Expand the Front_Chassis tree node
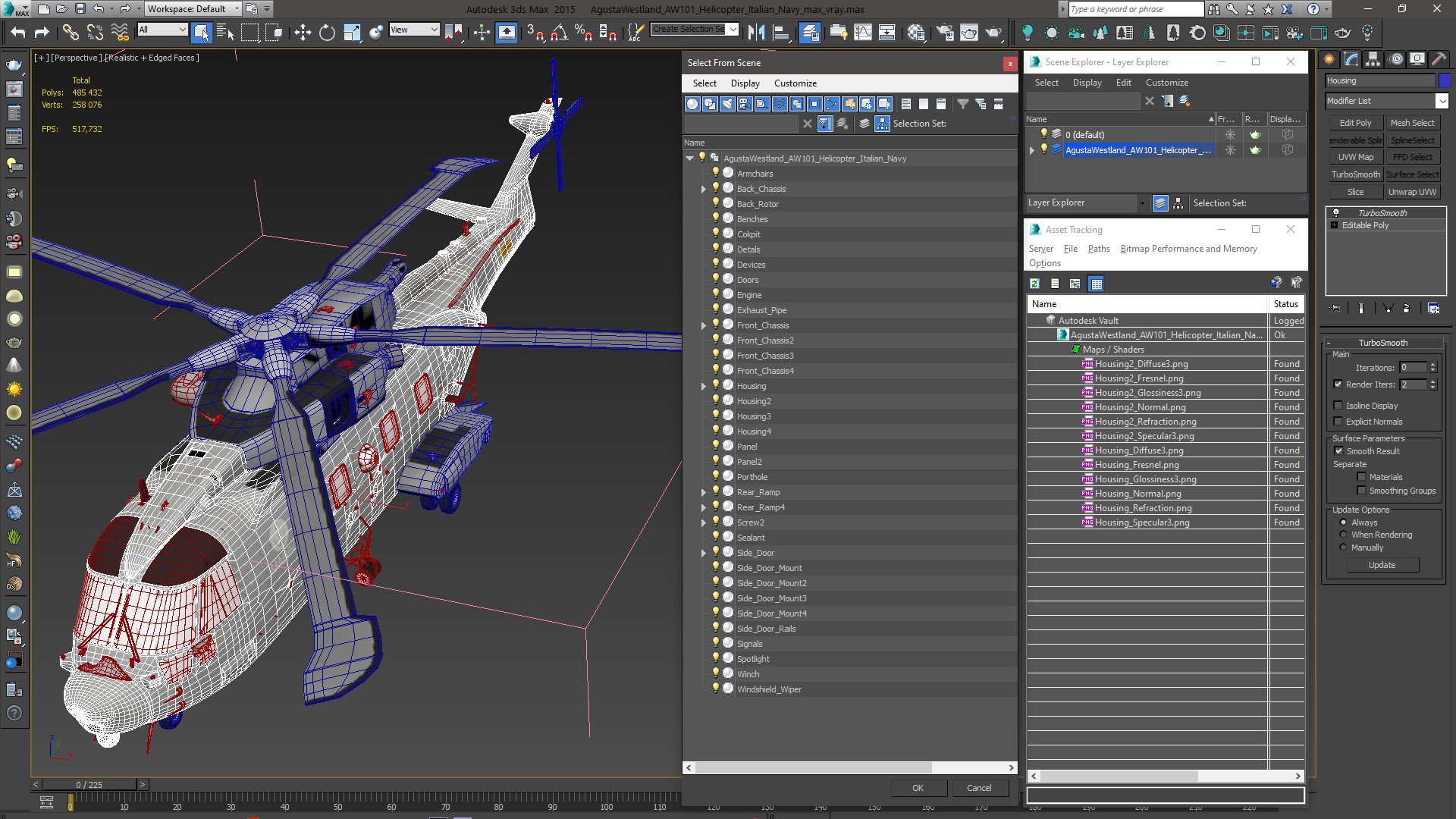 tap(703, 325)
